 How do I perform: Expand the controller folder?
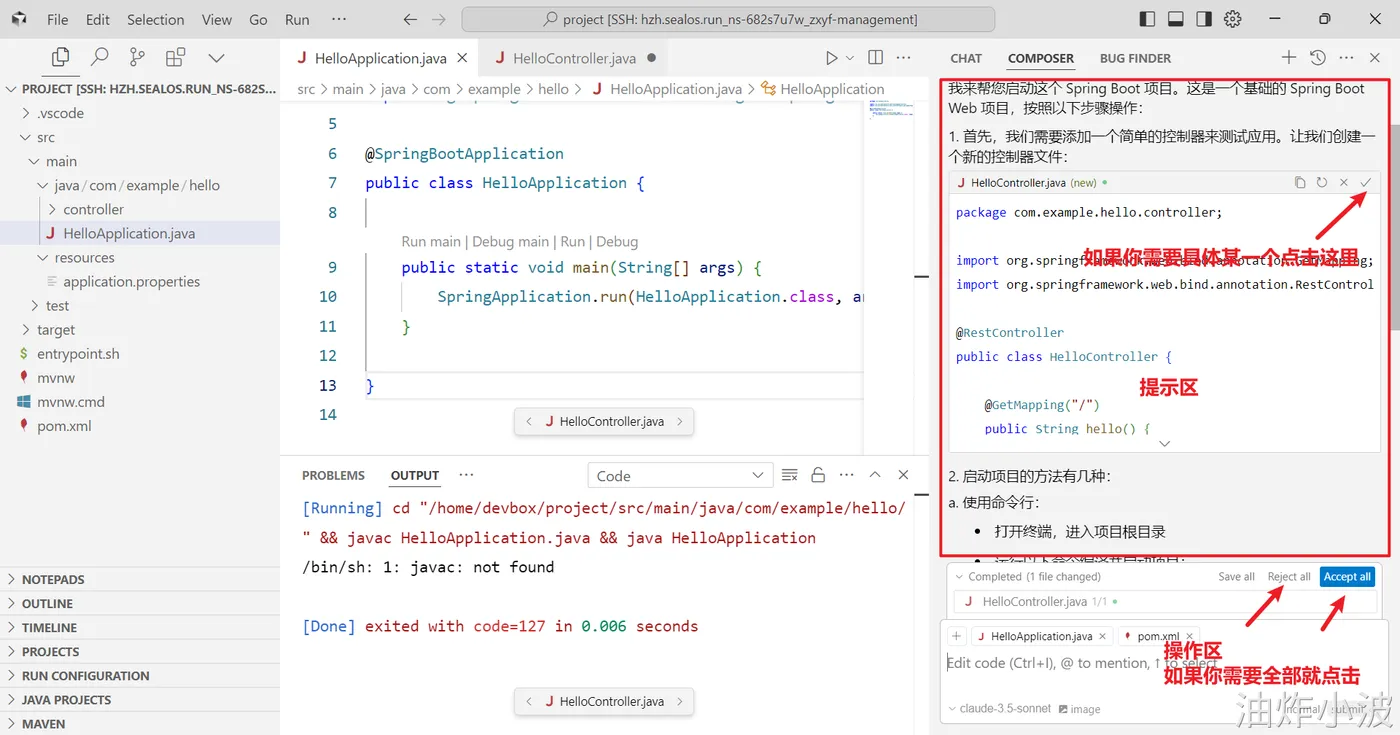click(93, 209)
